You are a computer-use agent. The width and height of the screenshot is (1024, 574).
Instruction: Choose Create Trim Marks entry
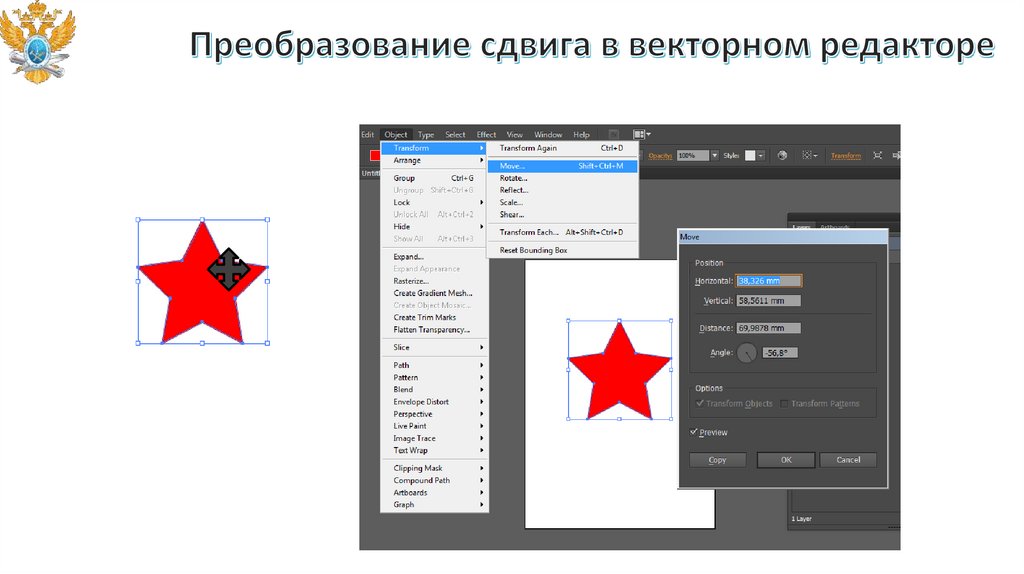point(434,317)
